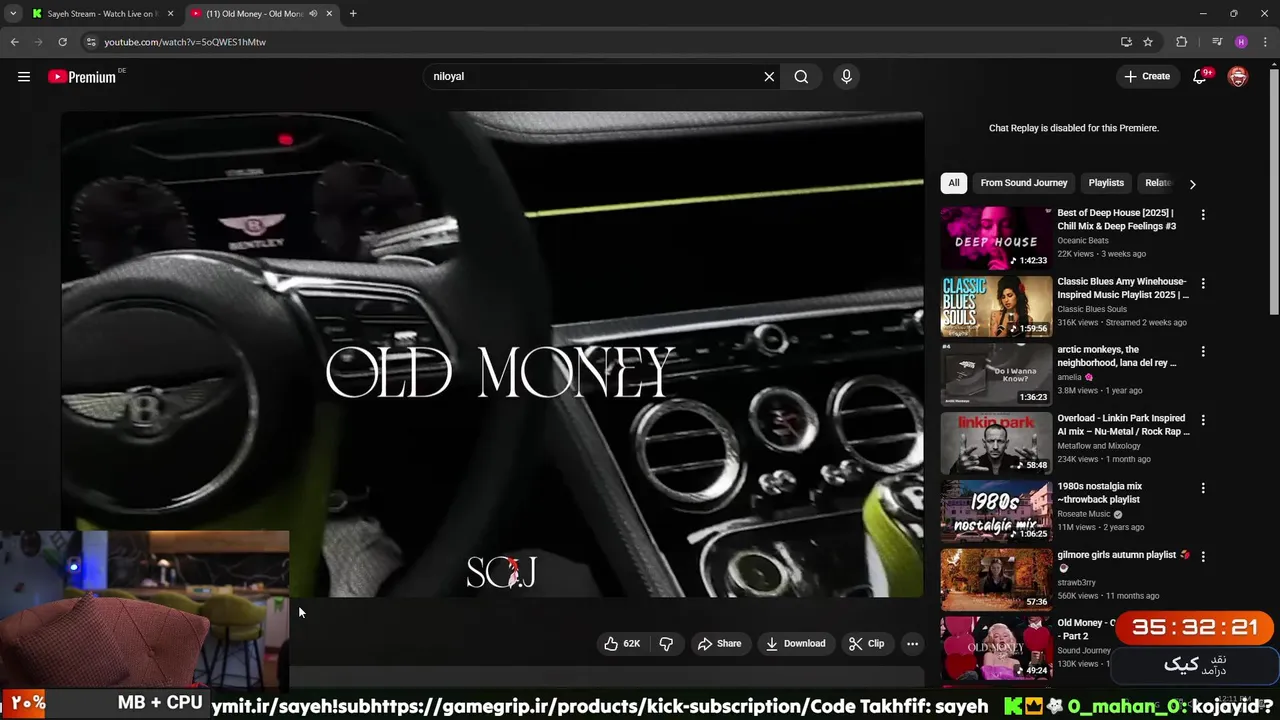Reload the YouTube page

pos(62,42)
